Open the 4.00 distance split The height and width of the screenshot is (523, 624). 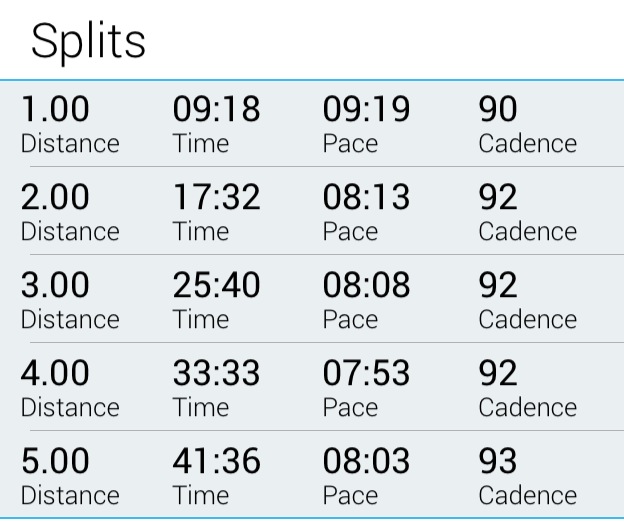(x=55, y=373)
